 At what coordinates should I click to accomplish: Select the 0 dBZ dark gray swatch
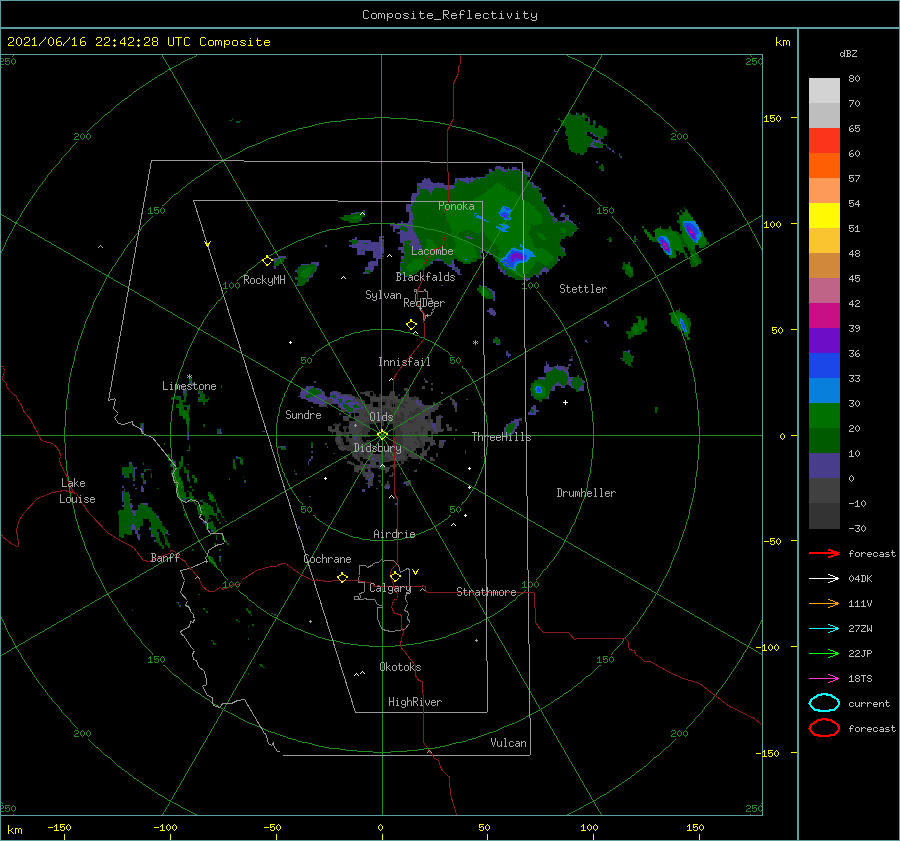pyautogui.click(x=824, y=490)
